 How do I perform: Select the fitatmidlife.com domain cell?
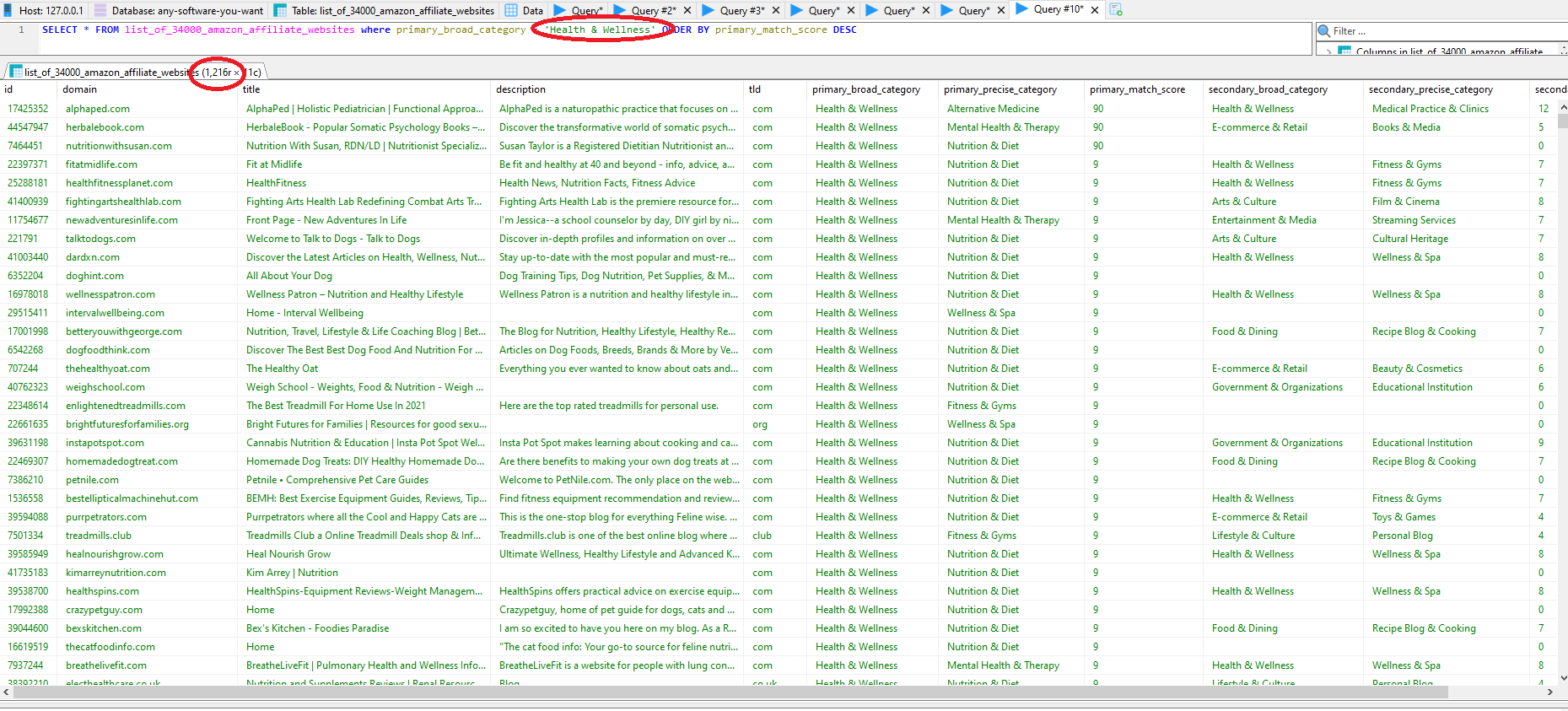coord(147,164)
